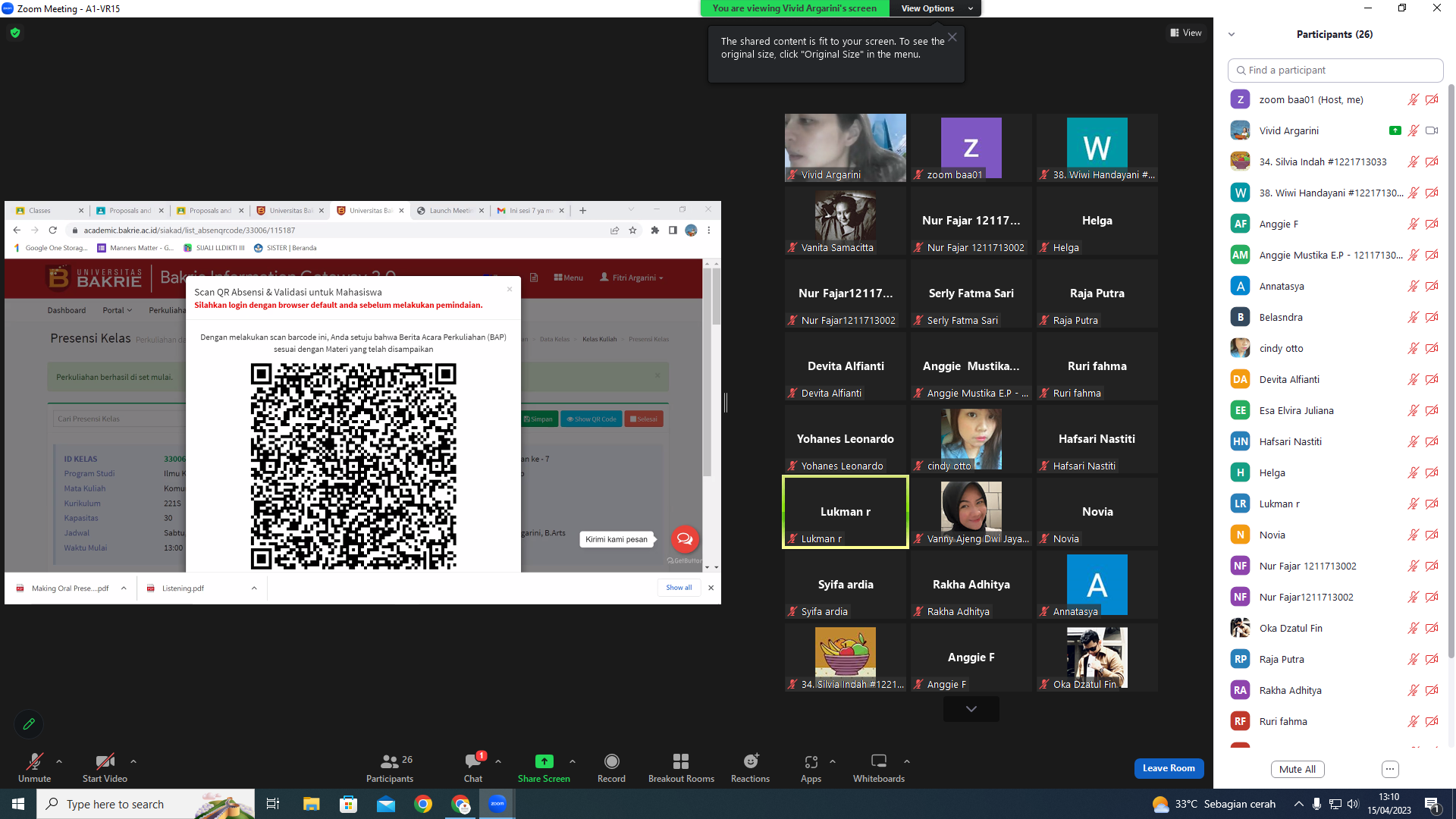
Task: Toggle mute icon for Raja Putra in list
Action: click(x=1414, y=659)
